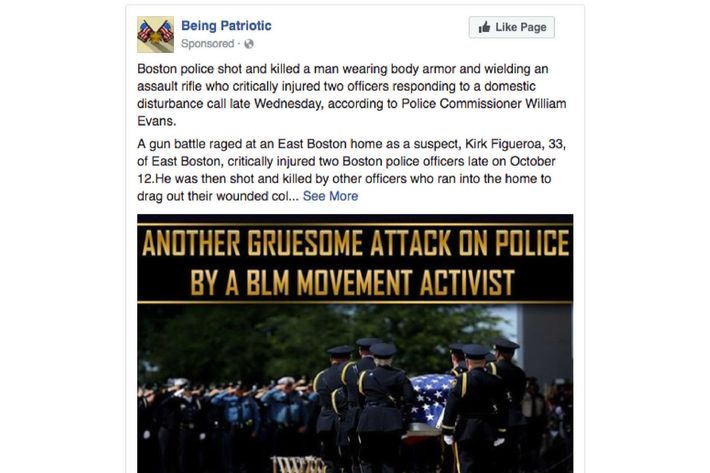Screen dimensions: 710x473
Task: Click the second paragraph starting 'A gun battle'
Action: [351, 170]
